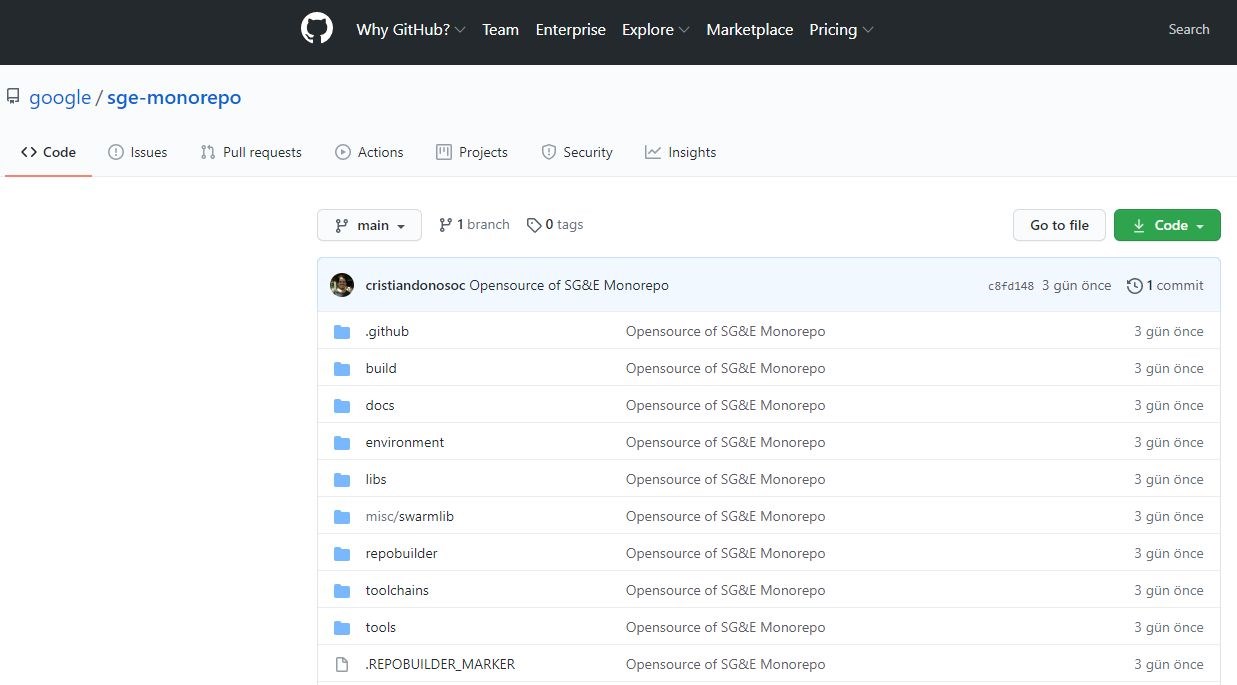
Task: Switch to the Issues tab
Action: [138, 152]
